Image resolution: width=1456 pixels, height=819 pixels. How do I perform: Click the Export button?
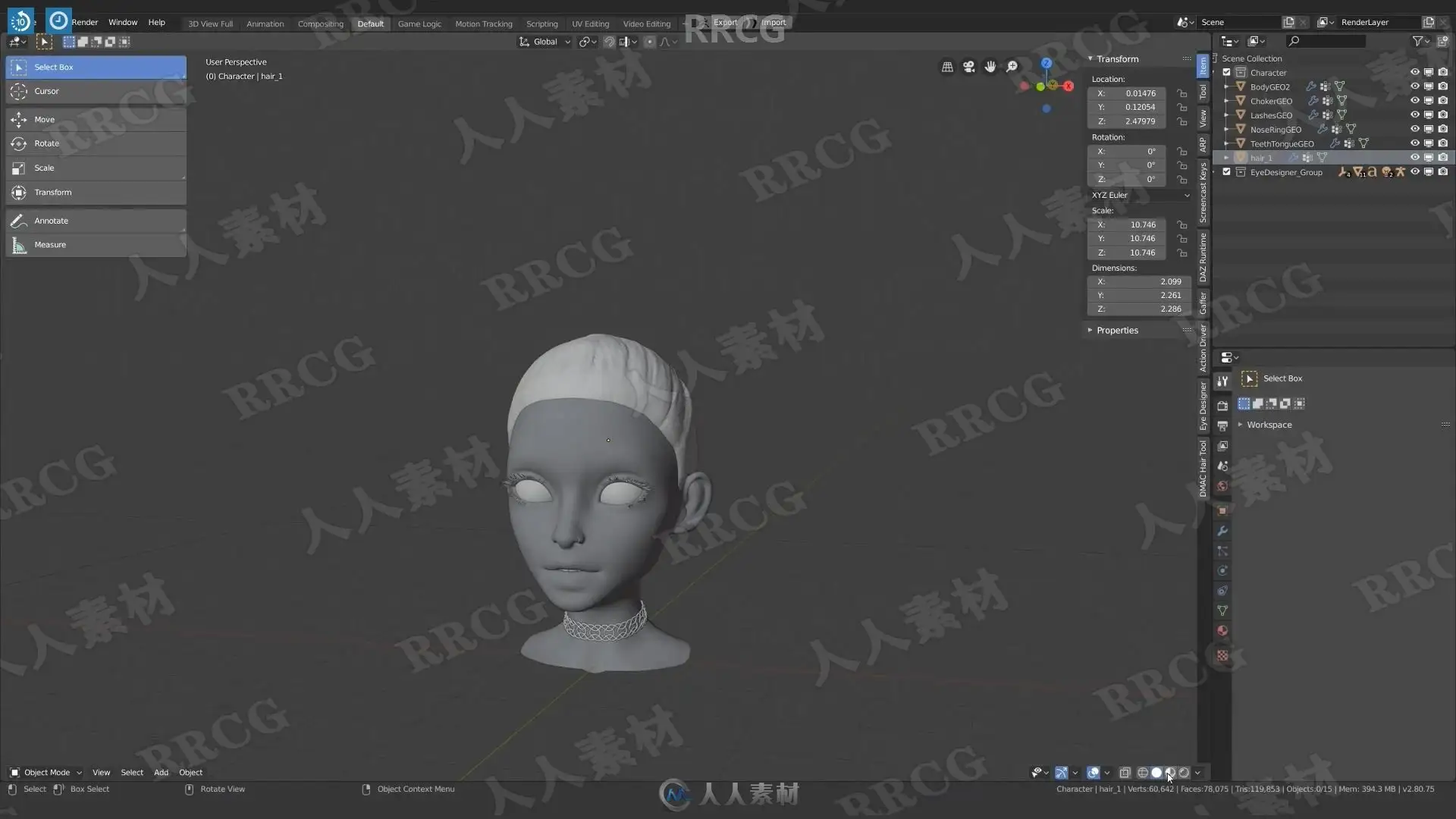point(724,23)
